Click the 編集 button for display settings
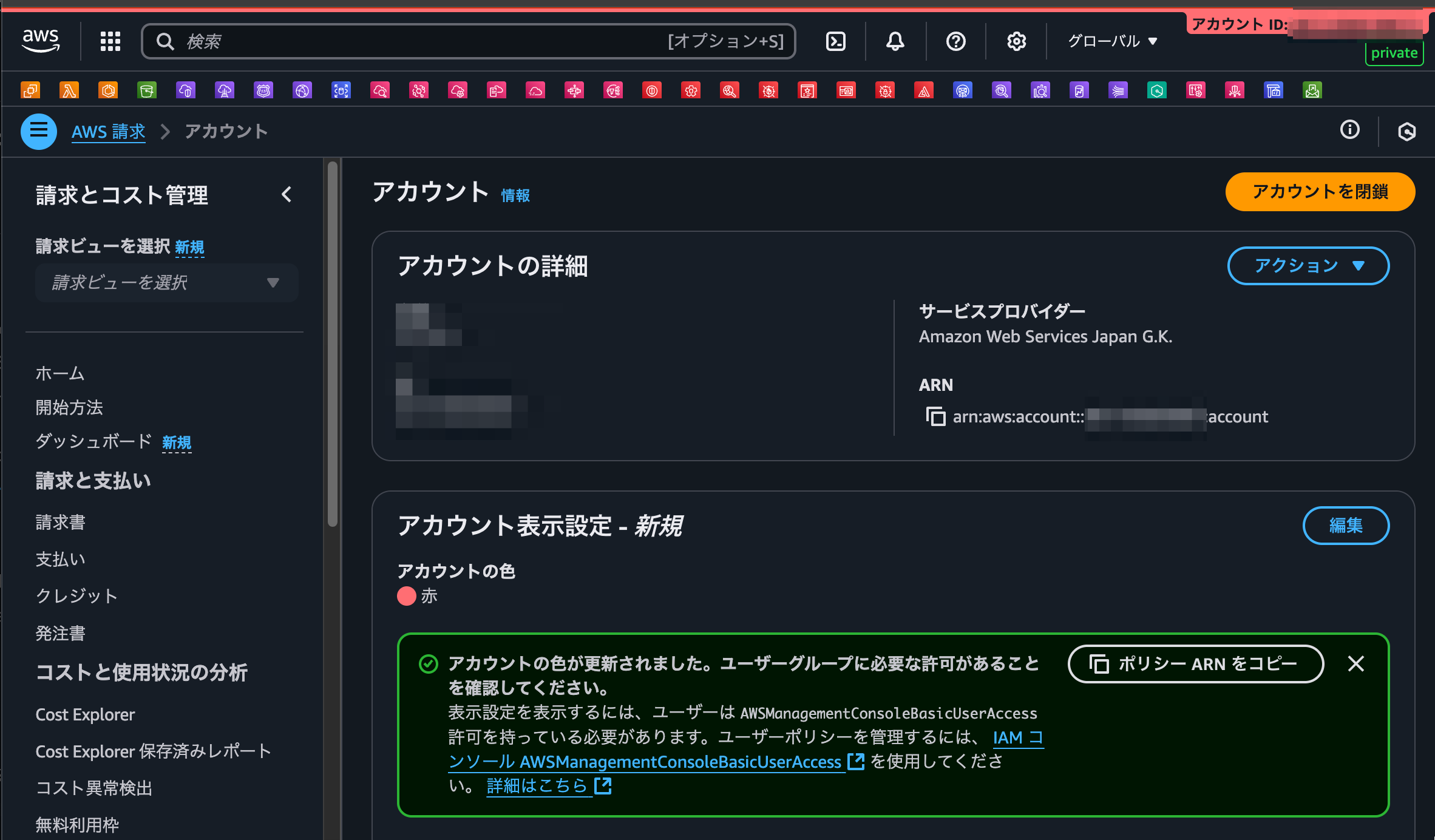The height and width of the screenshot is (840, 1435). (x=1346, y=526)
